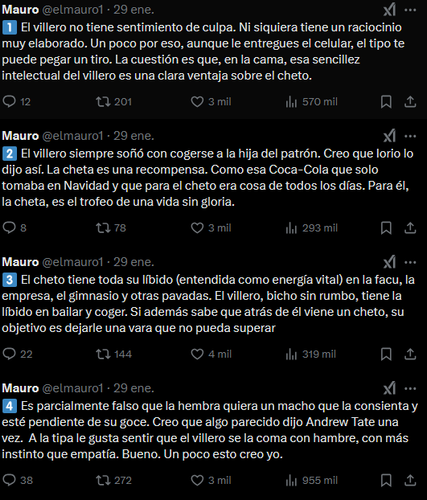Open Mauro's profile from the fourth tweet
Image resolution: width=427 pixels, height=500 pixels.
(20, 388)
